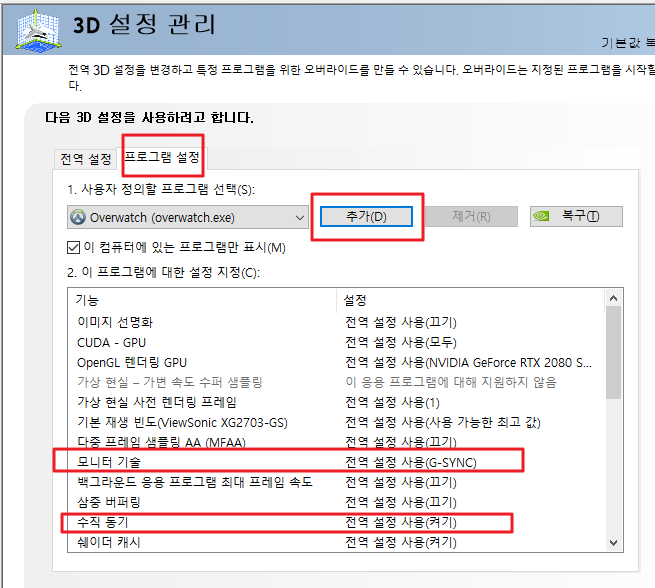Click the settings list scrollbar thumb
Screen dimensions: 655x588
click(x=613, y=353)
